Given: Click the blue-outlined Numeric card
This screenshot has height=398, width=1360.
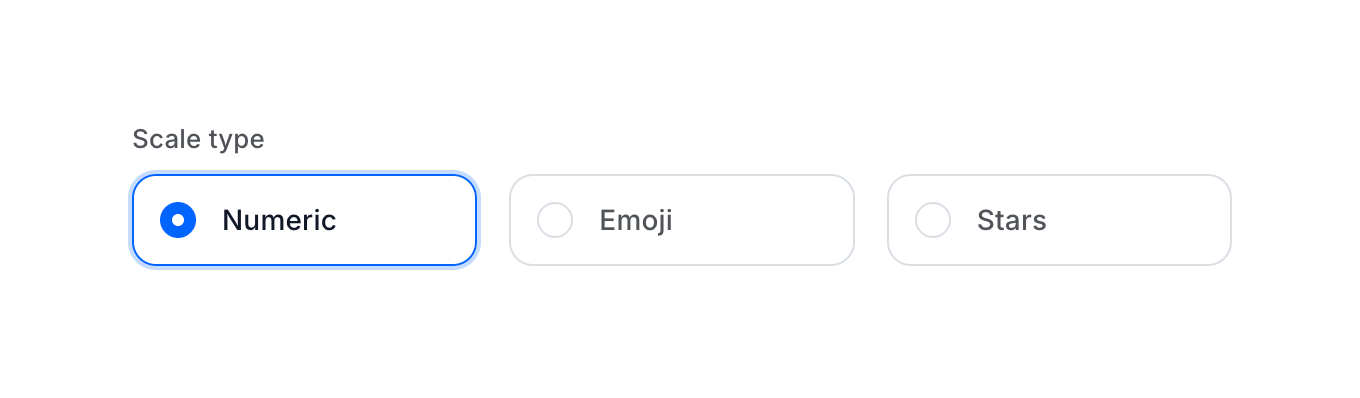Looking at the screenshot, I should (x=304, y=220).
